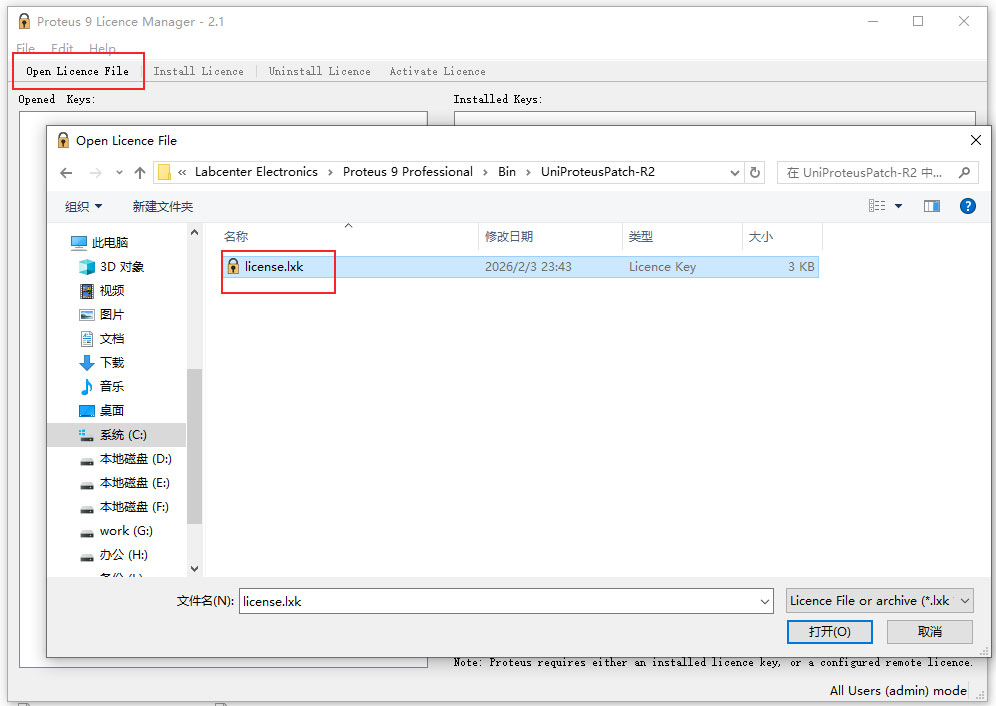The image size is (996, 706).
Task: Click Install Licence in Licence Manager
Action: pos(198,71)
